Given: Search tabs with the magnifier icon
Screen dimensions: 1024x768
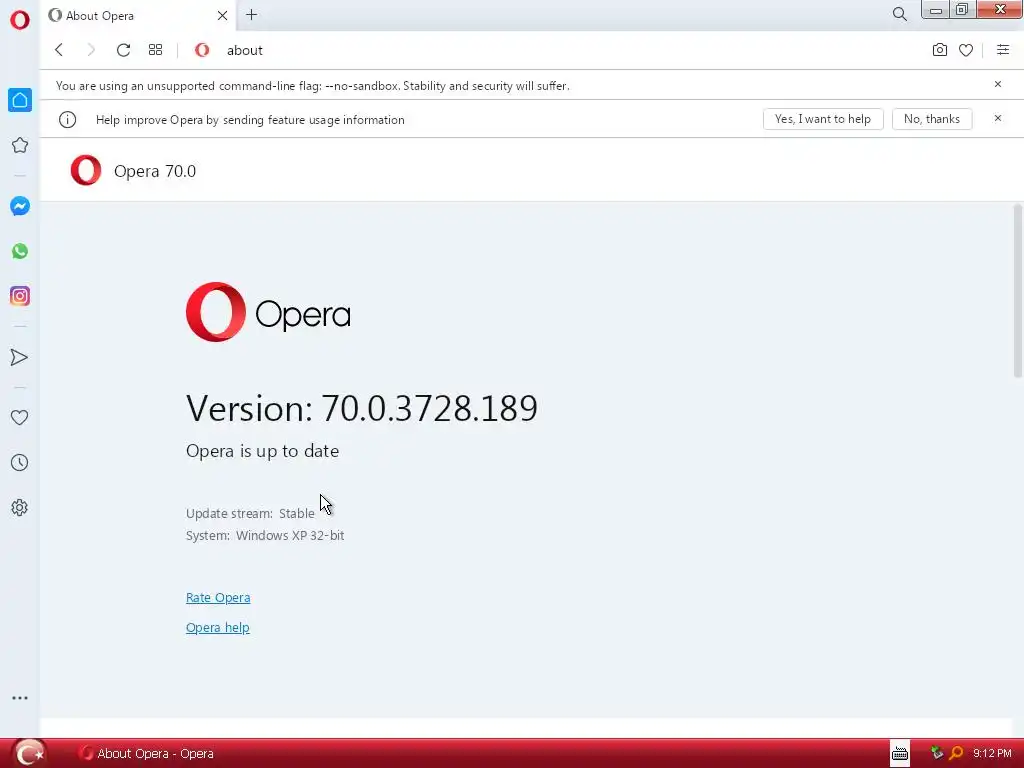Looking at the screenshot, I should coord(899,14).
